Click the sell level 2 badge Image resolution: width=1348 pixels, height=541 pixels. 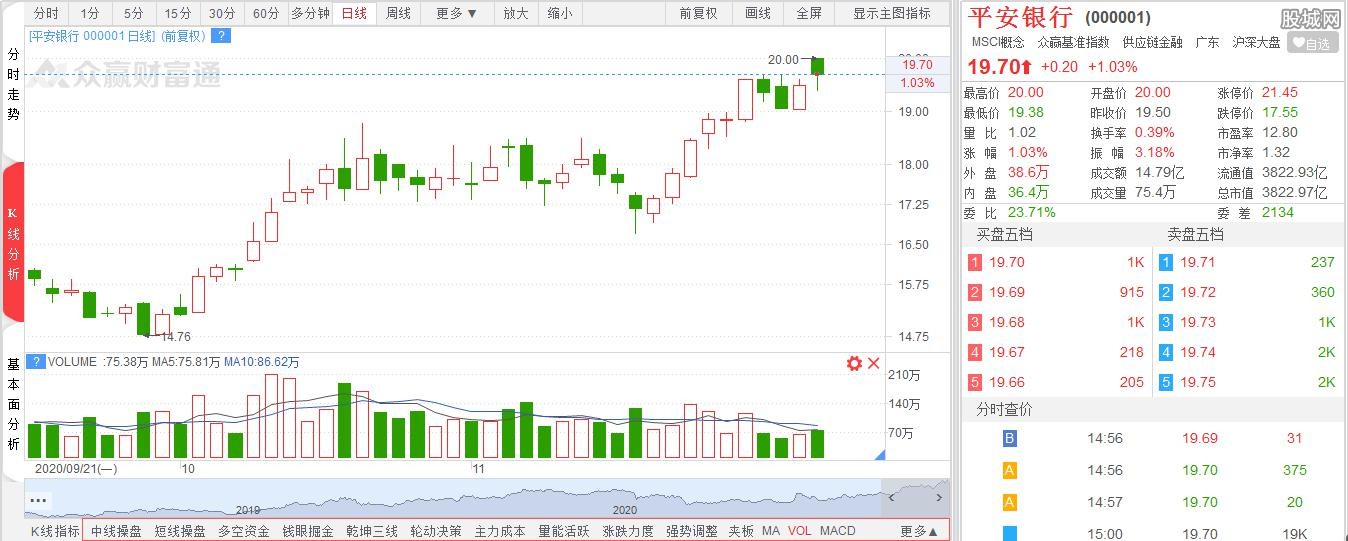1166,293
